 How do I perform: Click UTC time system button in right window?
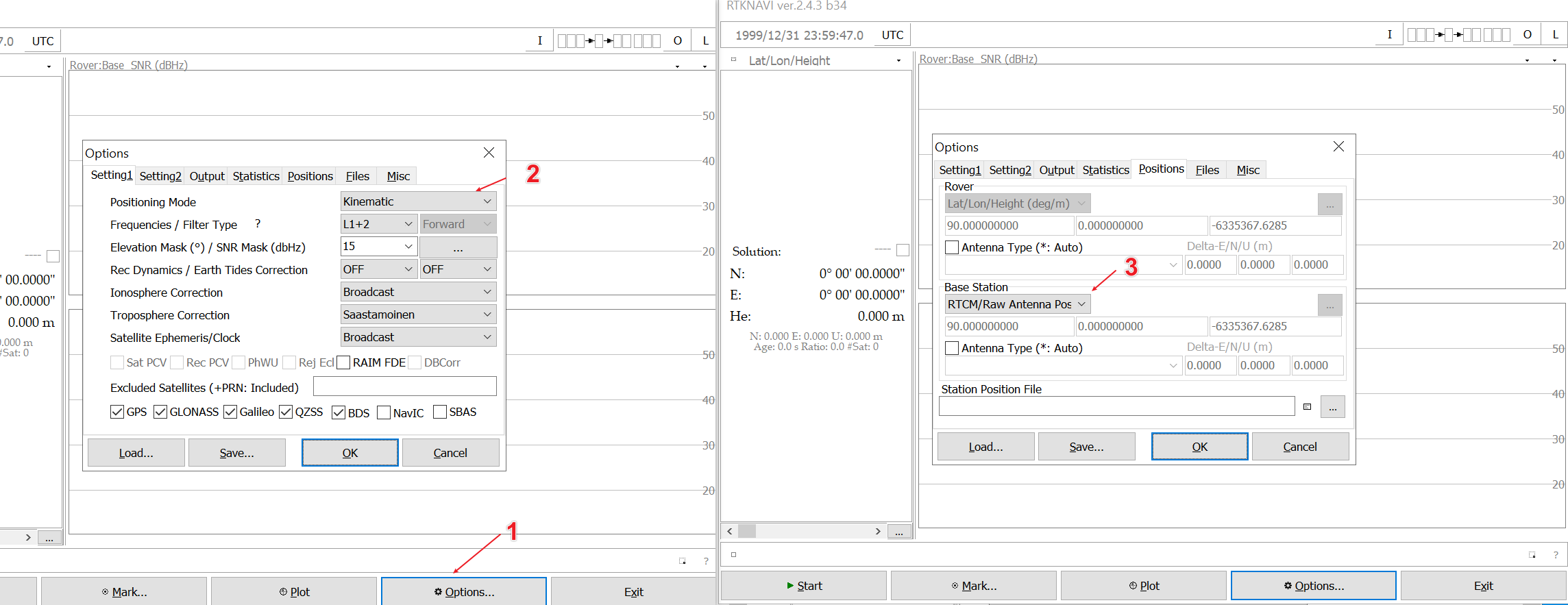[893, 35]
